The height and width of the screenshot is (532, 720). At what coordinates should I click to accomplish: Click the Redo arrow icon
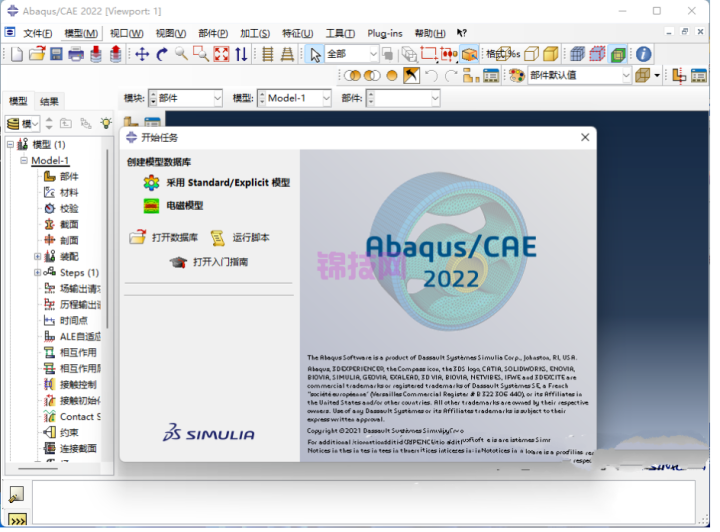click(x=451, y=75)
